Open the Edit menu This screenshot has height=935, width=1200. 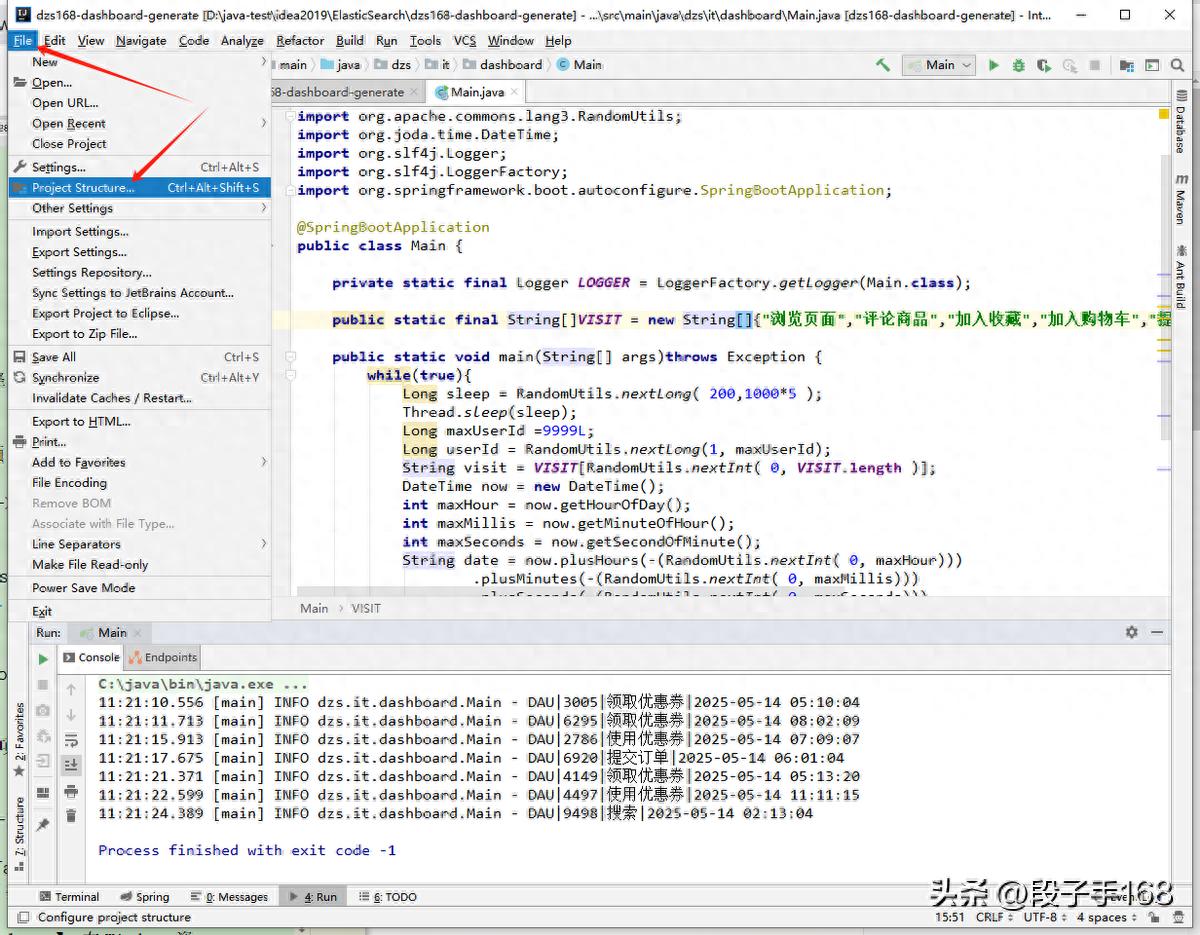coord(55,40)
